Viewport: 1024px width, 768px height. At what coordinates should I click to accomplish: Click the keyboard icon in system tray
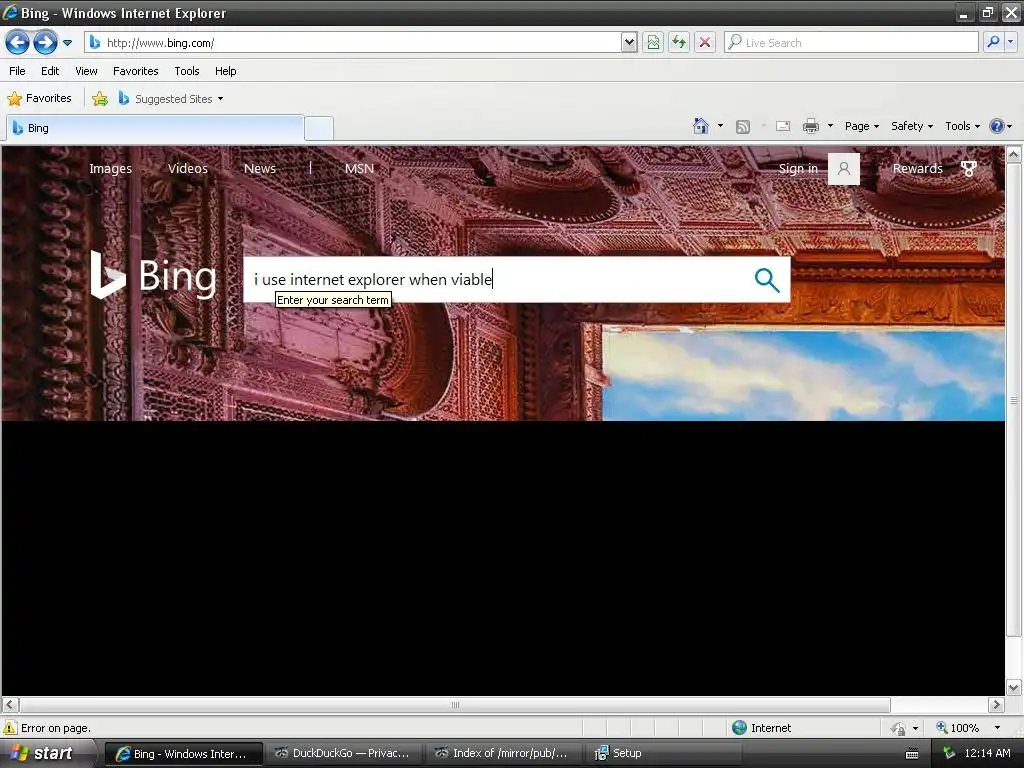912,754
